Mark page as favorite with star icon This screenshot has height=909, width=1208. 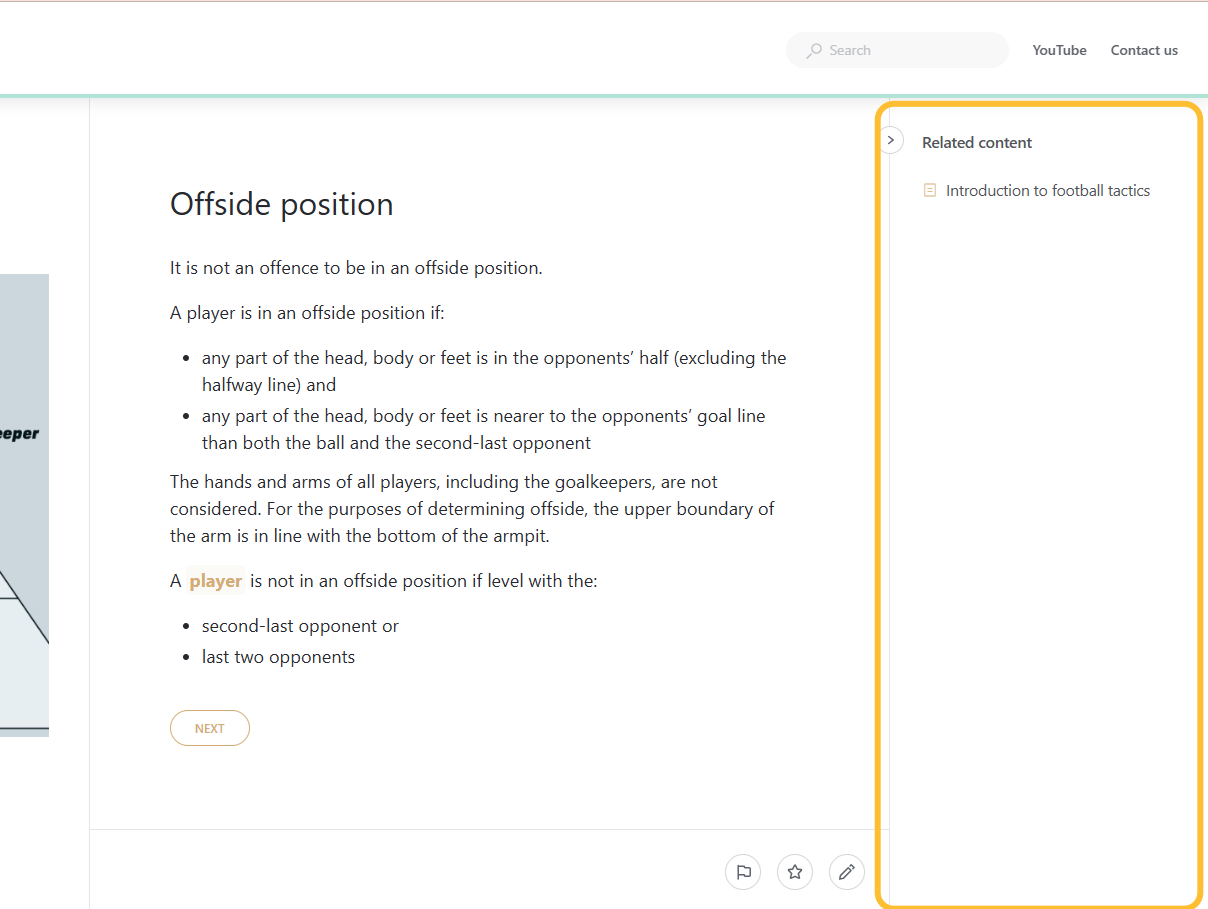795,872
